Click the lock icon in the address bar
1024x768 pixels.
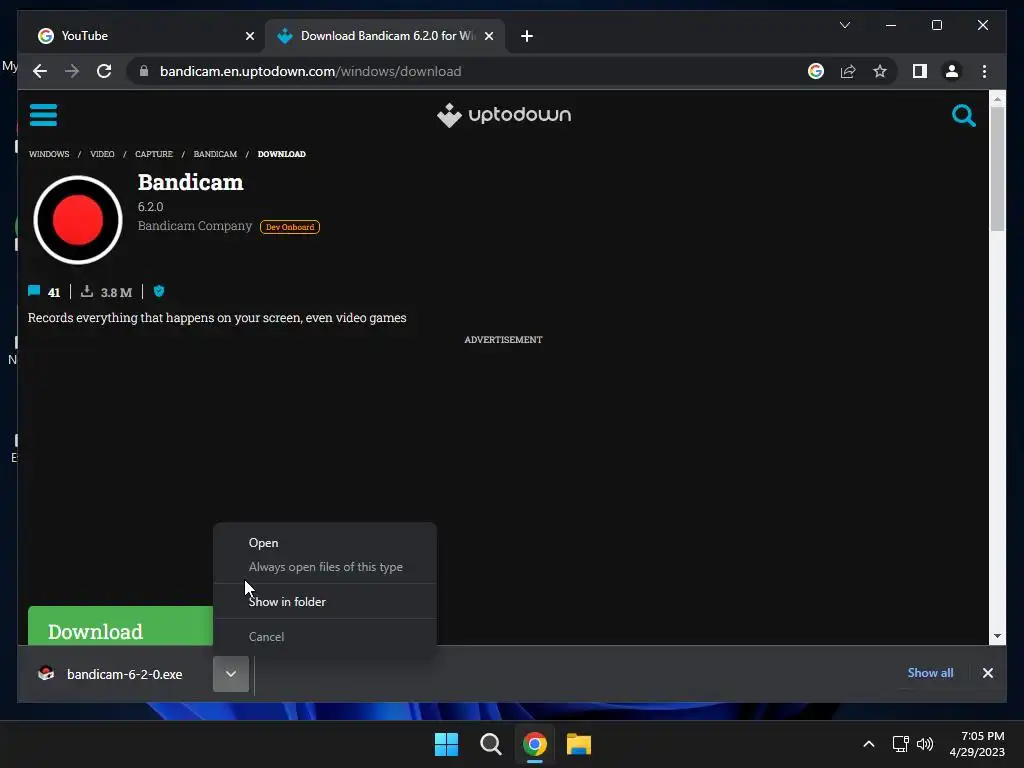[x=144, y=71]
